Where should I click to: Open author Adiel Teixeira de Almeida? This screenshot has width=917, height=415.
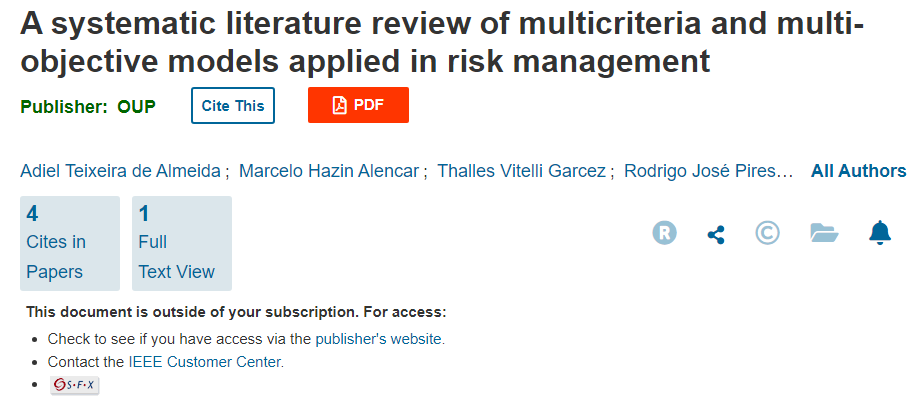[x=120, y=171]
